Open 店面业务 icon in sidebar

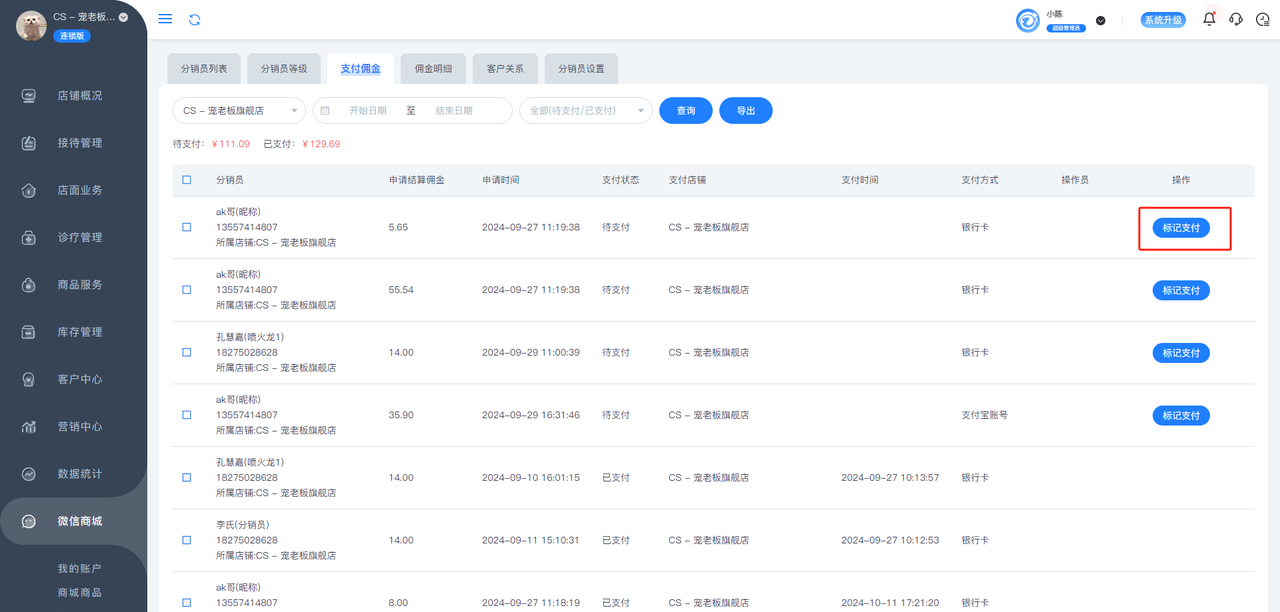click(29, 190)
